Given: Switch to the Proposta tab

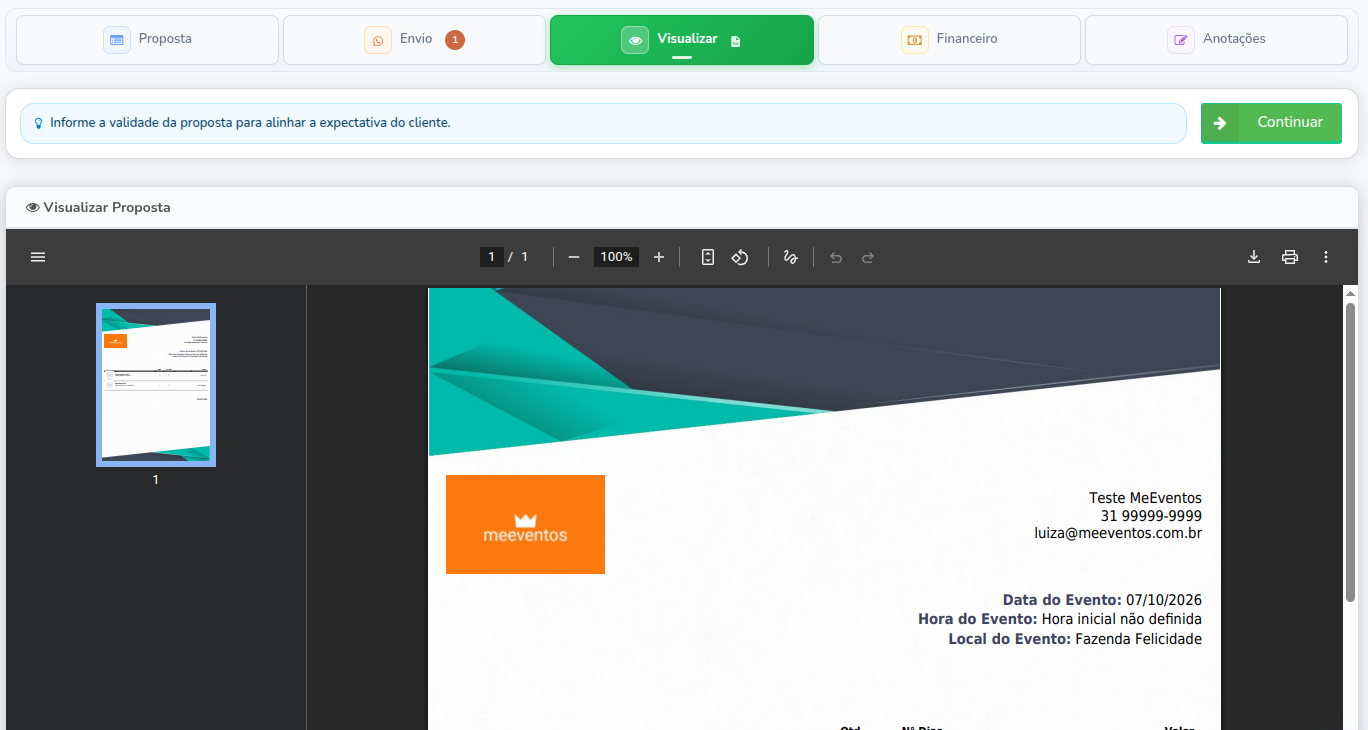Looking at the screenshot, I should tap(147, 40).
